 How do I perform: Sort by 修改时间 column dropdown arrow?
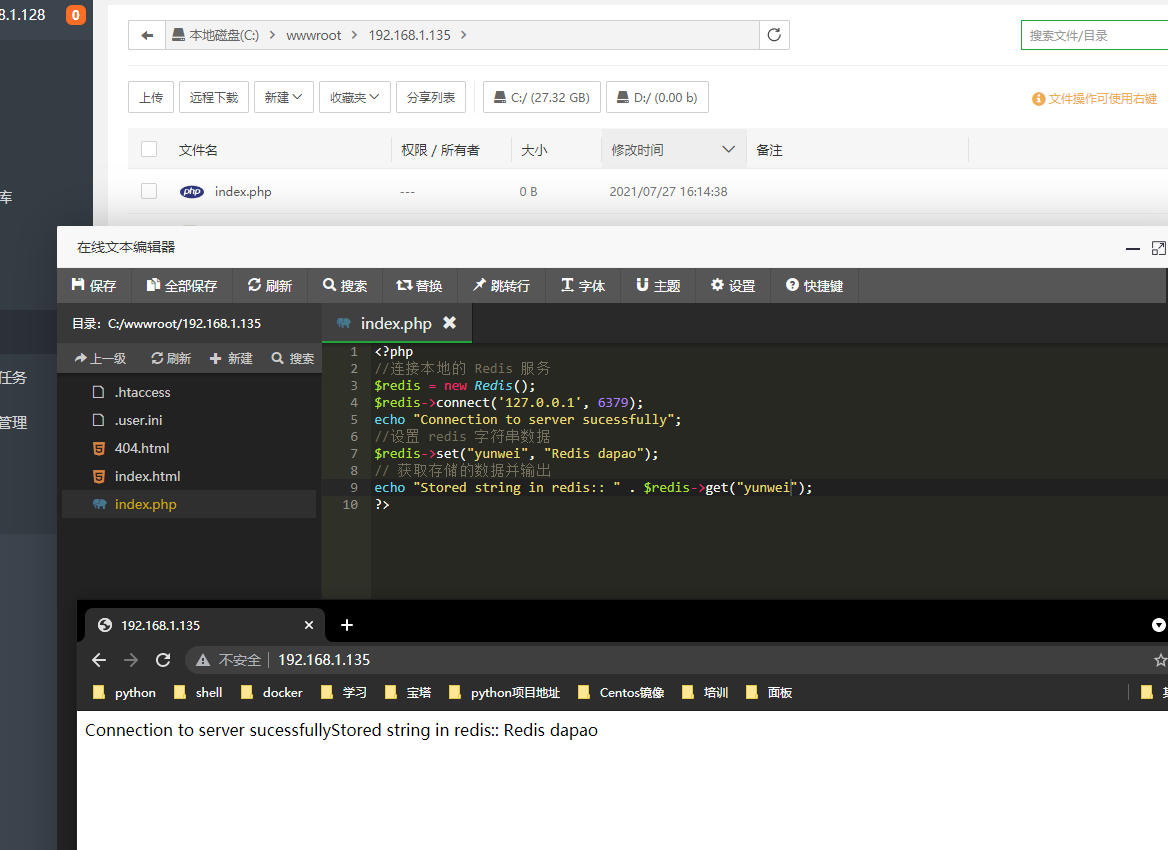[729, 149]
